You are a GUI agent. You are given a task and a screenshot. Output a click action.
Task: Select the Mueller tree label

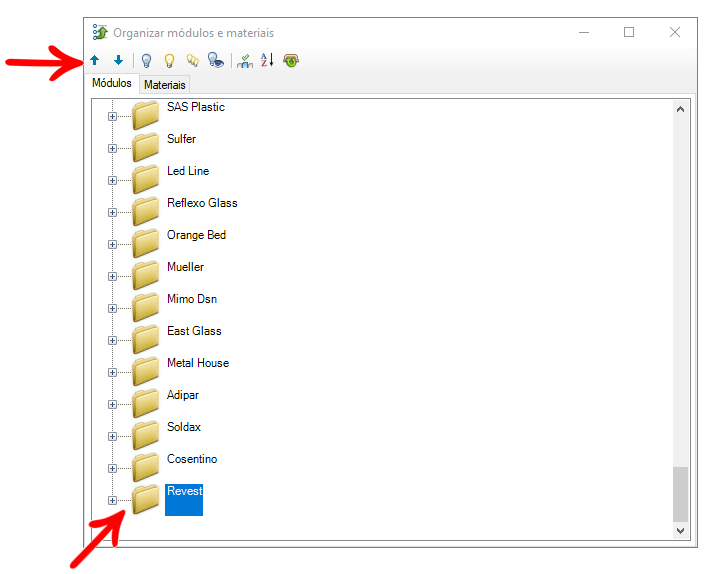(x=185, y=267)
